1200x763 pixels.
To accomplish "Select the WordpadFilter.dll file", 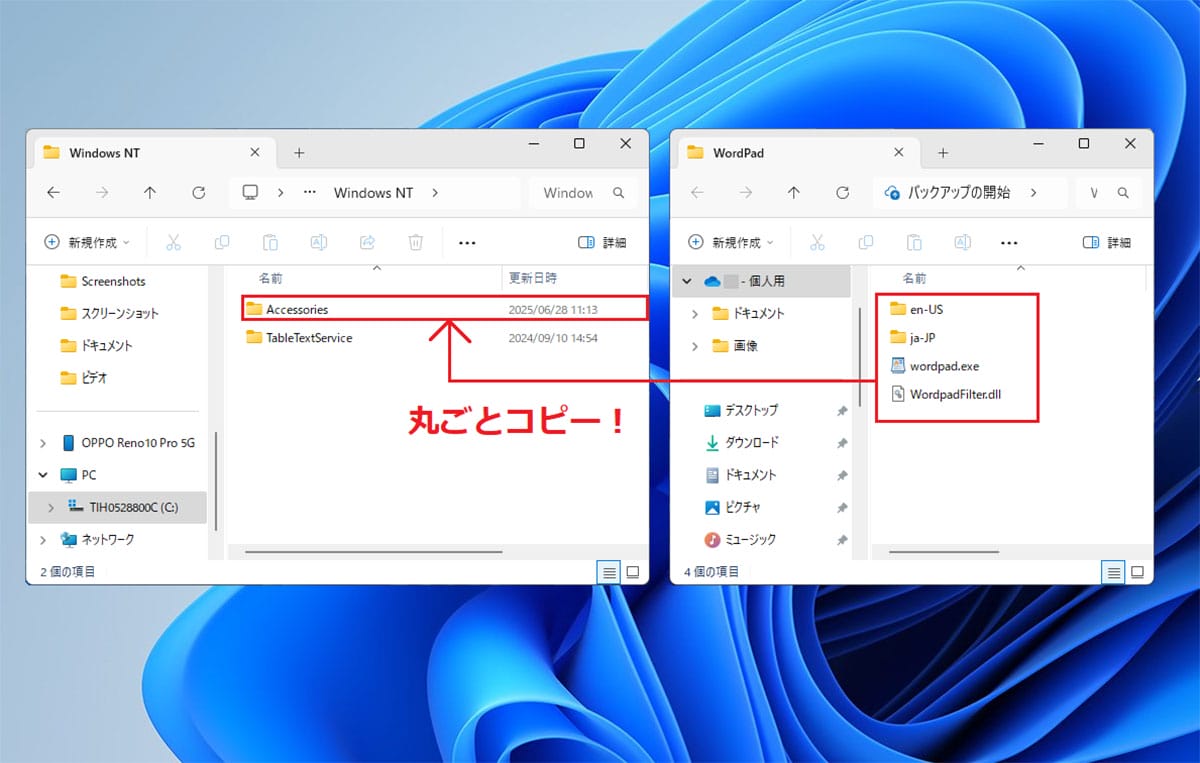I will tap(945, 394).
